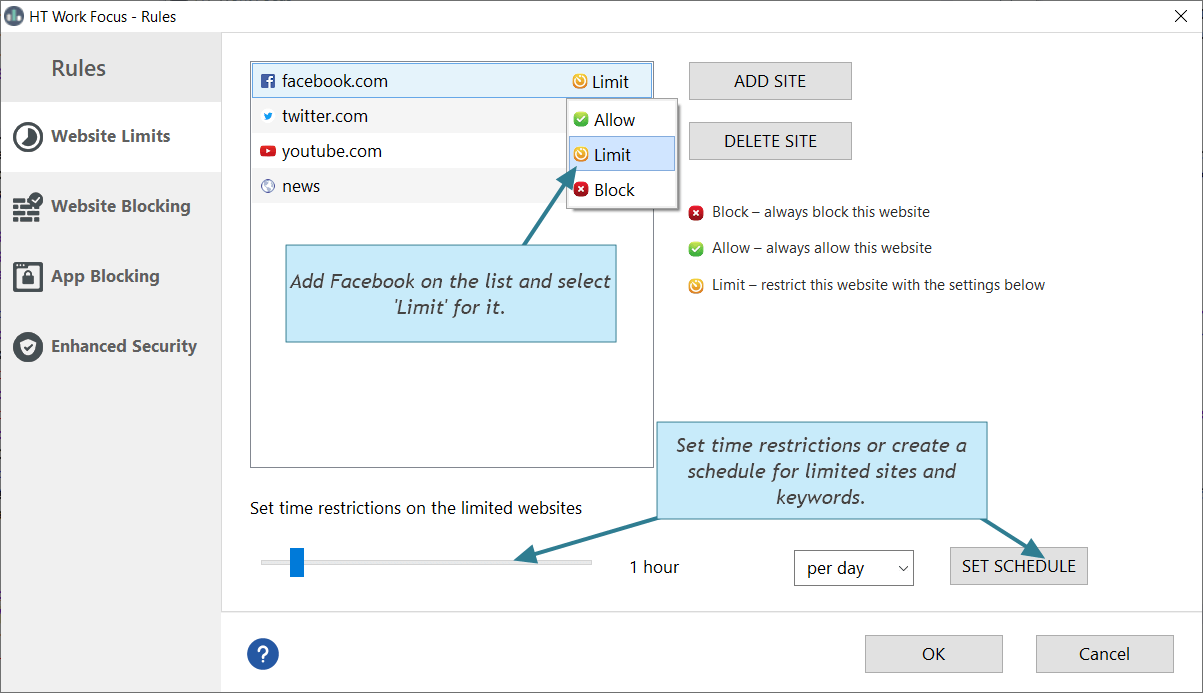Screen dimensions: 1203x693
Task: Click the App Blocking lock icon
Action: pos(27,277)
